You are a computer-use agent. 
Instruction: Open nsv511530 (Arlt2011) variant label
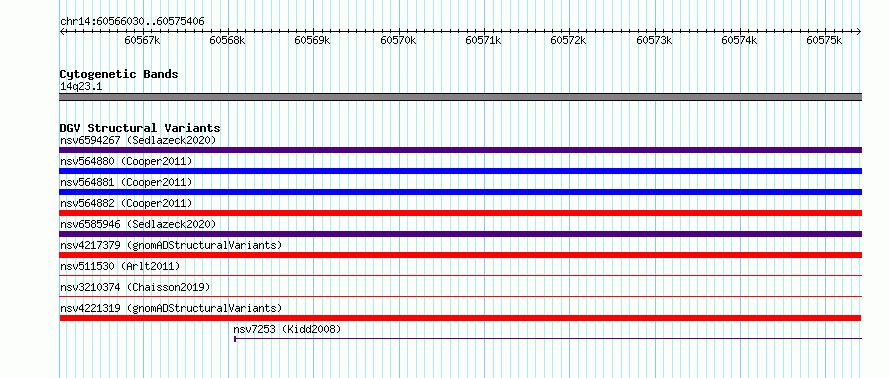click(x=120, y=266)
